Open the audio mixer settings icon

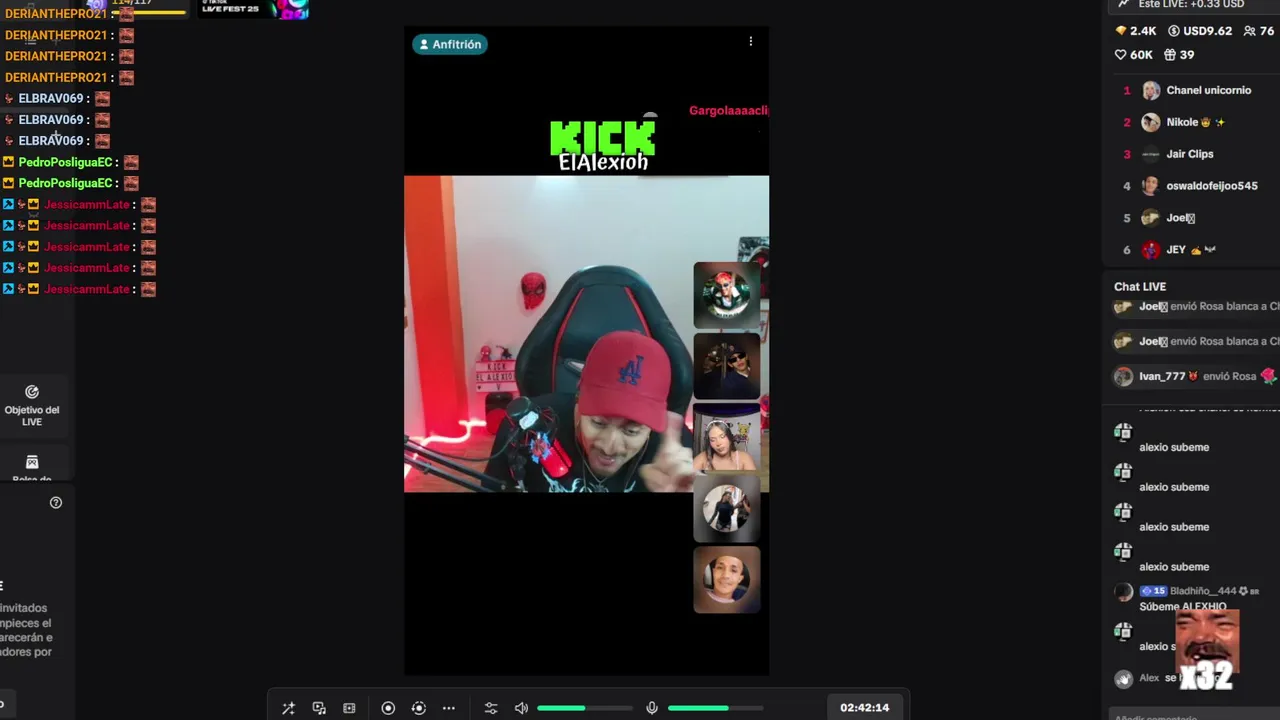tap(491, 708)
